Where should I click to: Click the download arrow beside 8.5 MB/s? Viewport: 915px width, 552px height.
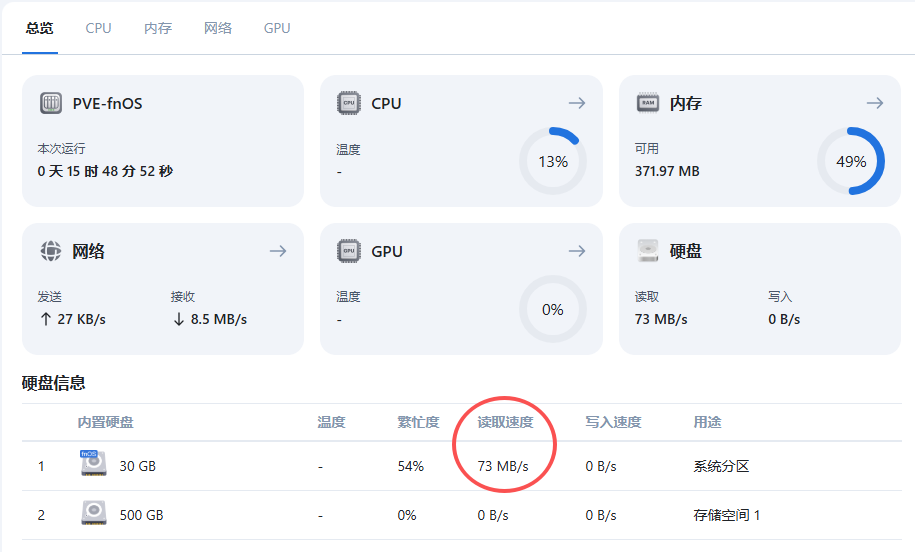[x=179, y=319]
